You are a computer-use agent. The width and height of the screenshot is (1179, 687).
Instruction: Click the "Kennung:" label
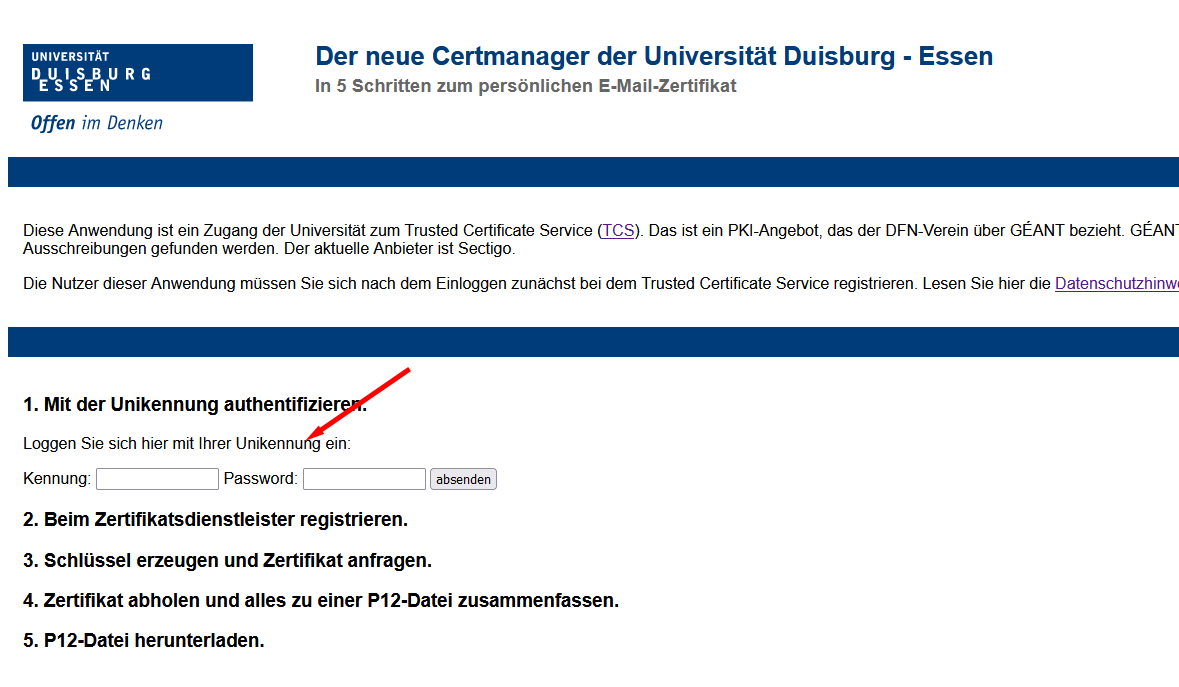point(57,479)
